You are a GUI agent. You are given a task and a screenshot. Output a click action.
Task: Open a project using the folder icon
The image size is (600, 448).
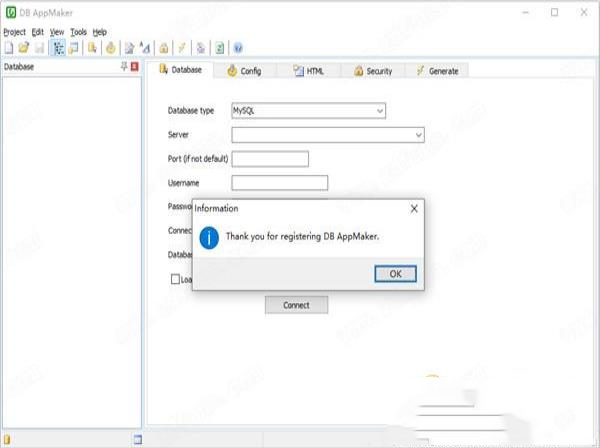[x=24, y=48]
